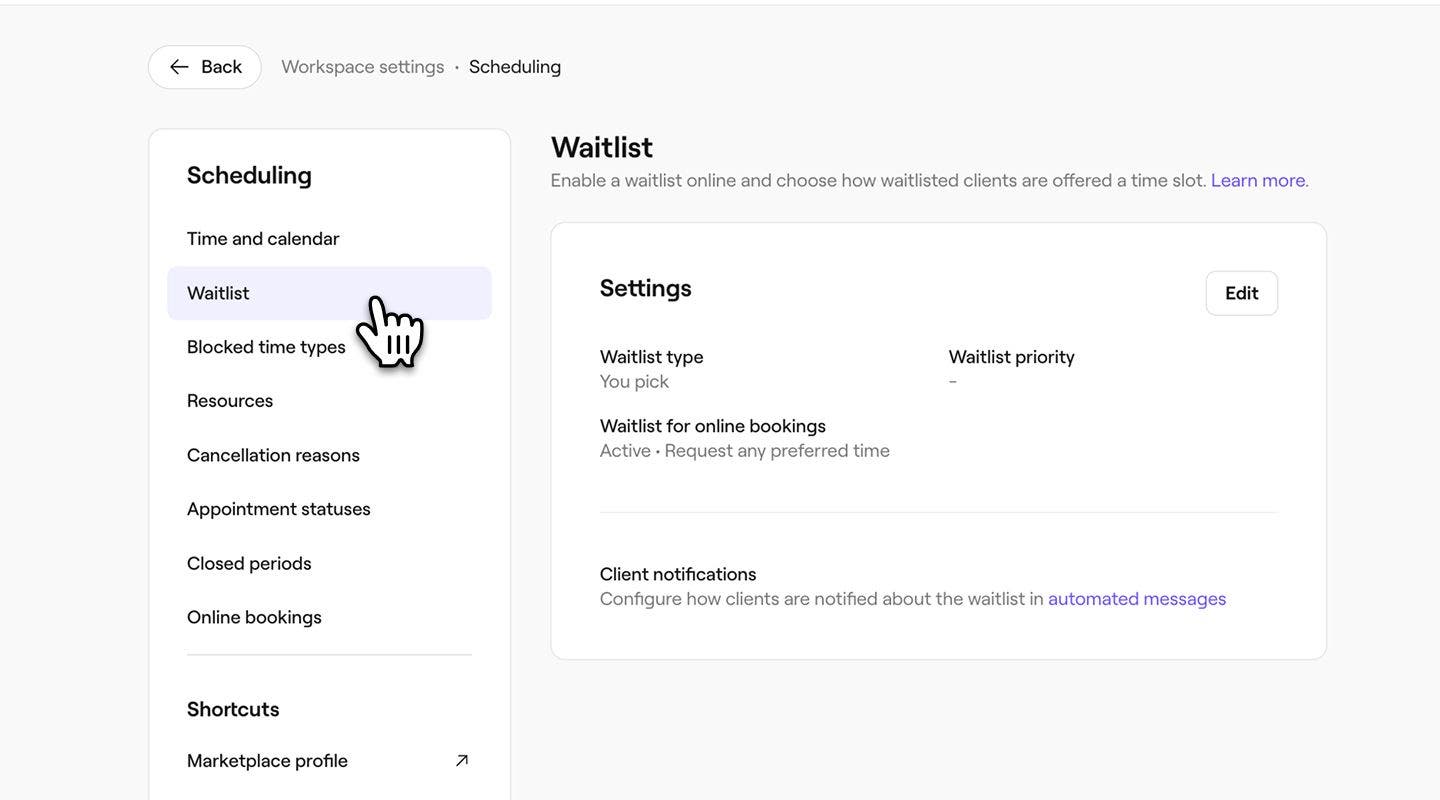The height and width of the screenshot is (800, 1440).
Task: Open Blocked time types section
Action: 266,347
